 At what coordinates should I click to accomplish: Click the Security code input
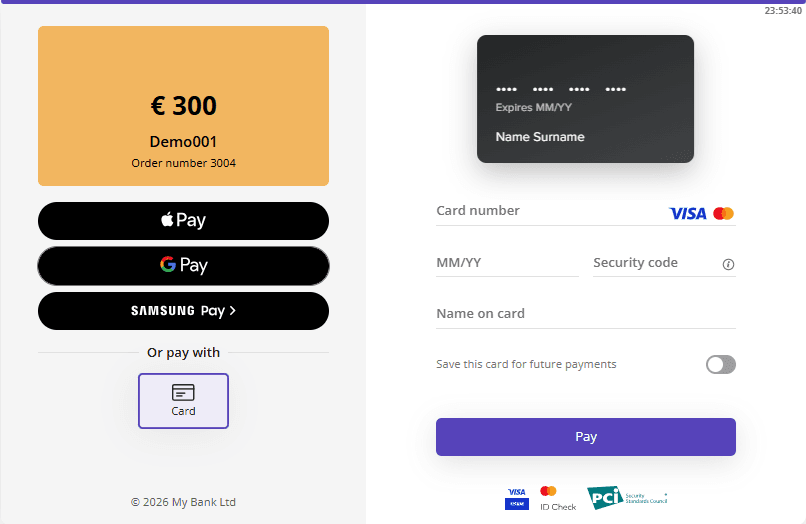pos(653,263)
